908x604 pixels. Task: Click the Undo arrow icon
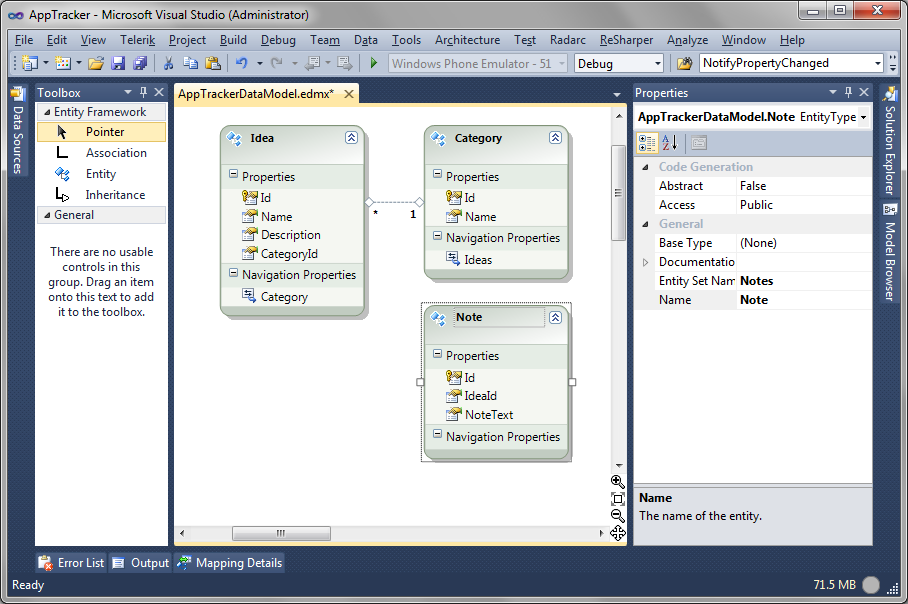coord(241,63)
